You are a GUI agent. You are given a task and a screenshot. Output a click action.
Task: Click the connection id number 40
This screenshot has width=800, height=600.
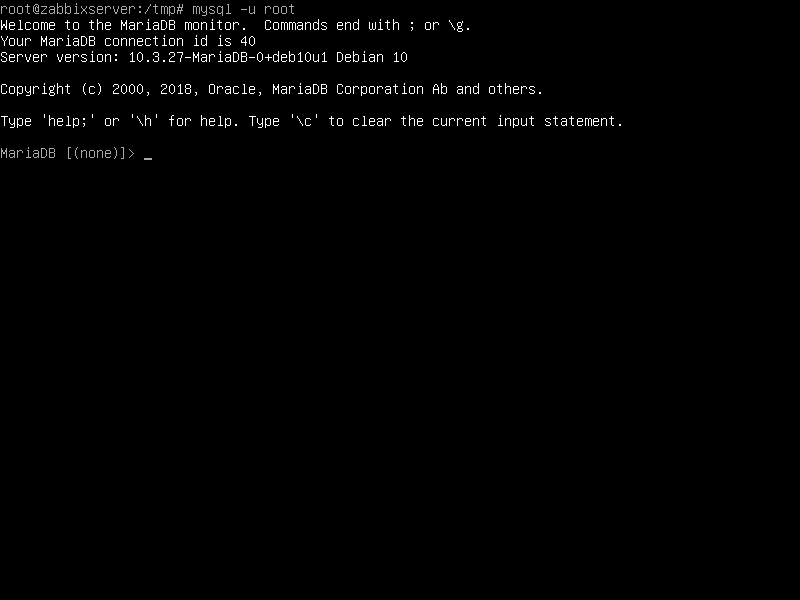tap(248, 41)
